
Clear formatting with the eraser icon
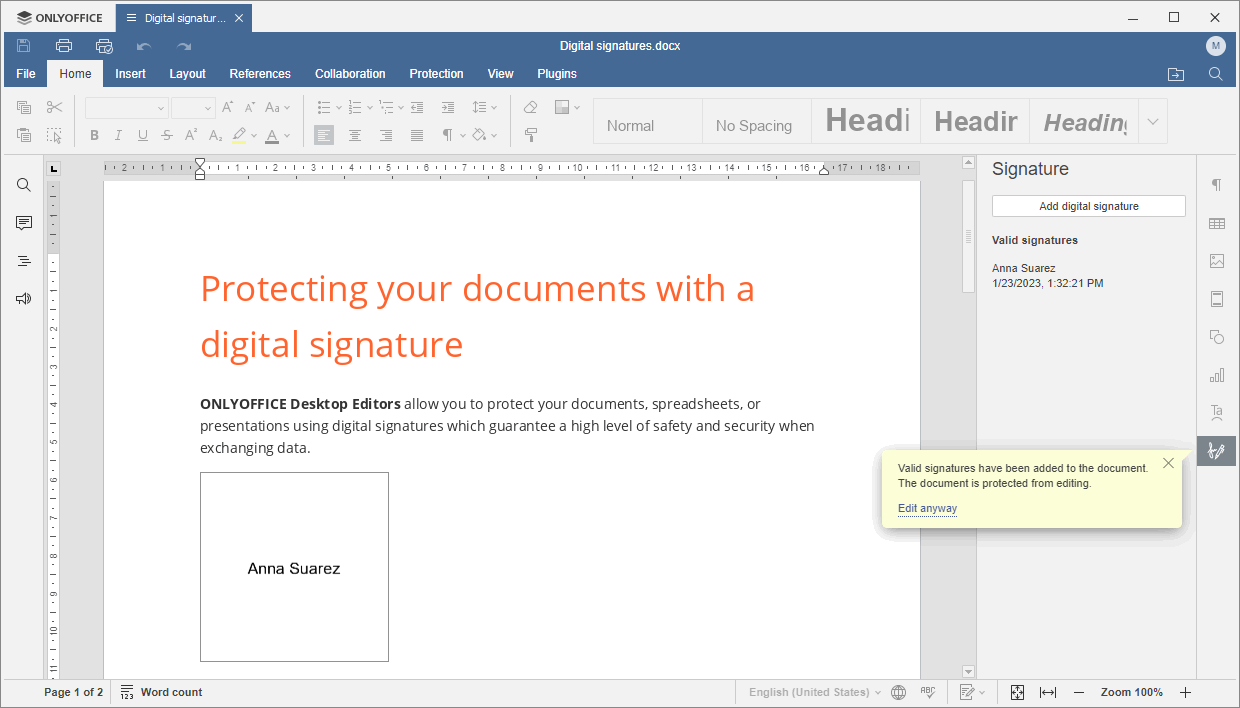530,107
